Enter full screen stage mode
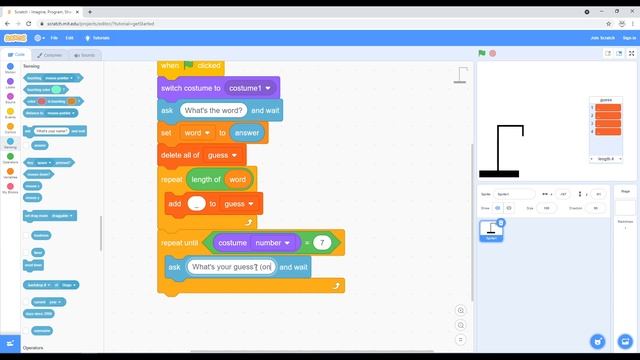 631,53
